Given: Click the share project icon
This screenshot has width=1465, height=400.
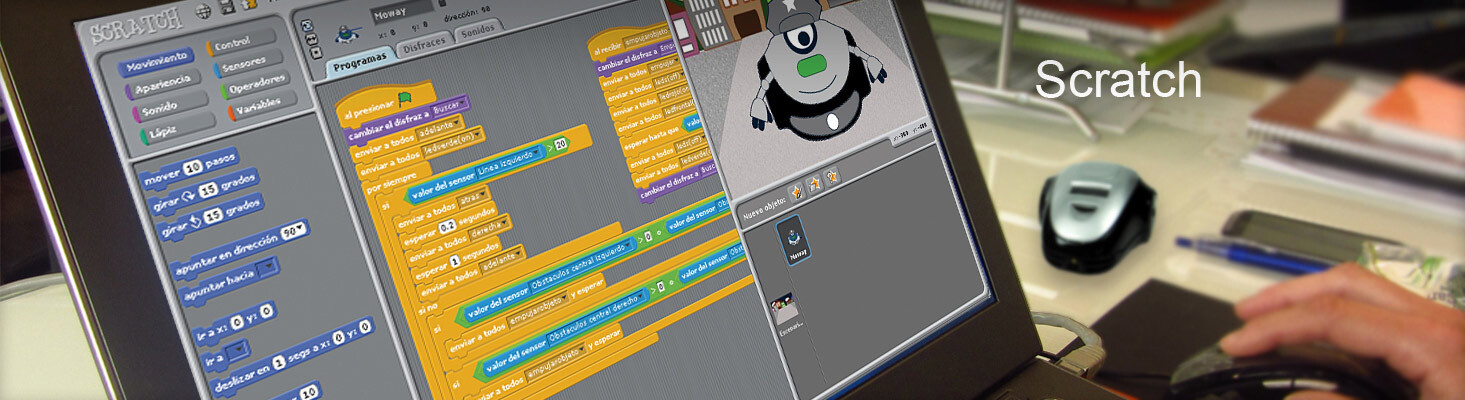Looking at the screenshot, I should (247, 5).
